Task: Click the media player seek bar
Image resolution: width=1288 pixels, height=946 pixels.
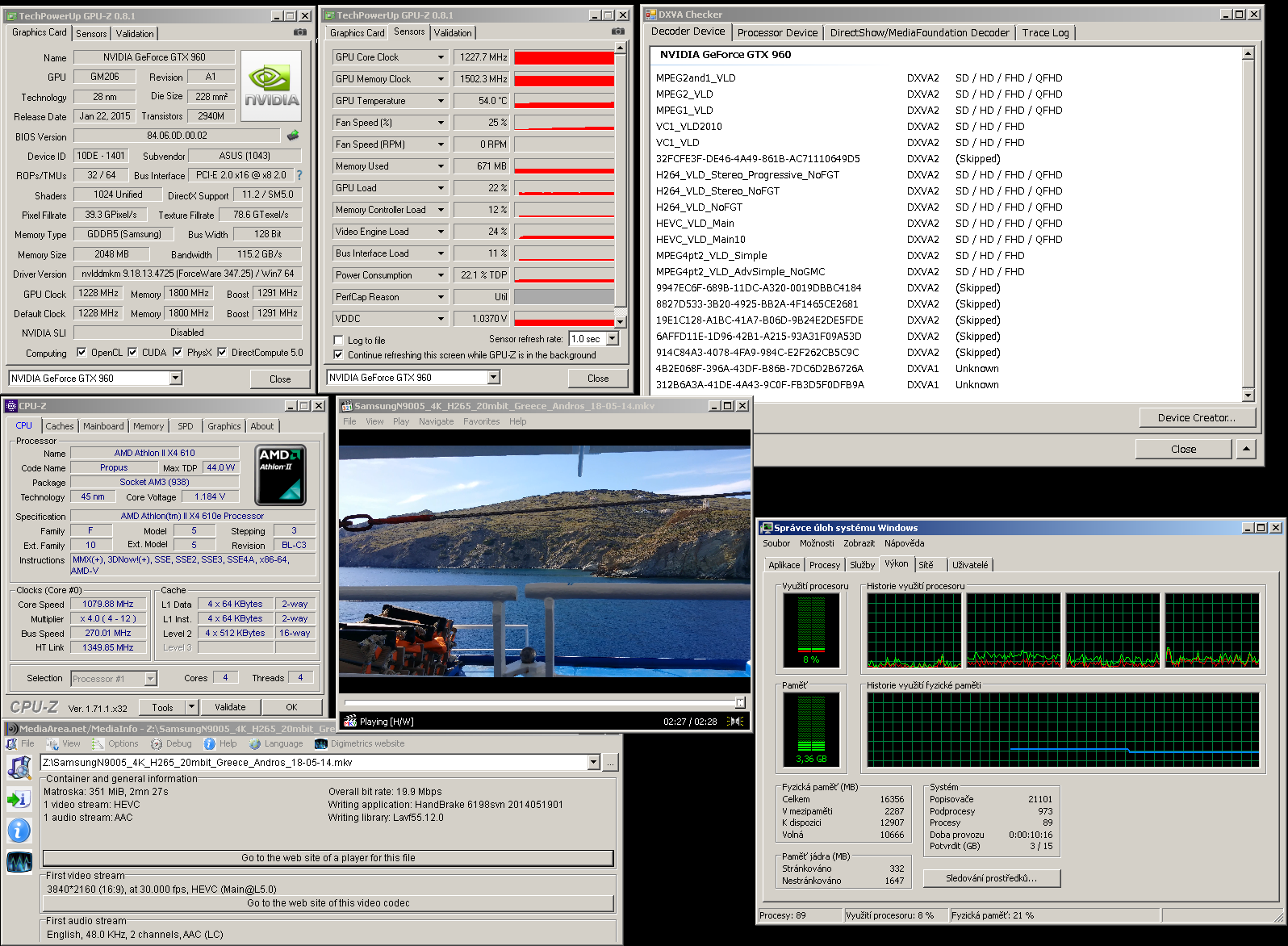Action: point(544,703)
